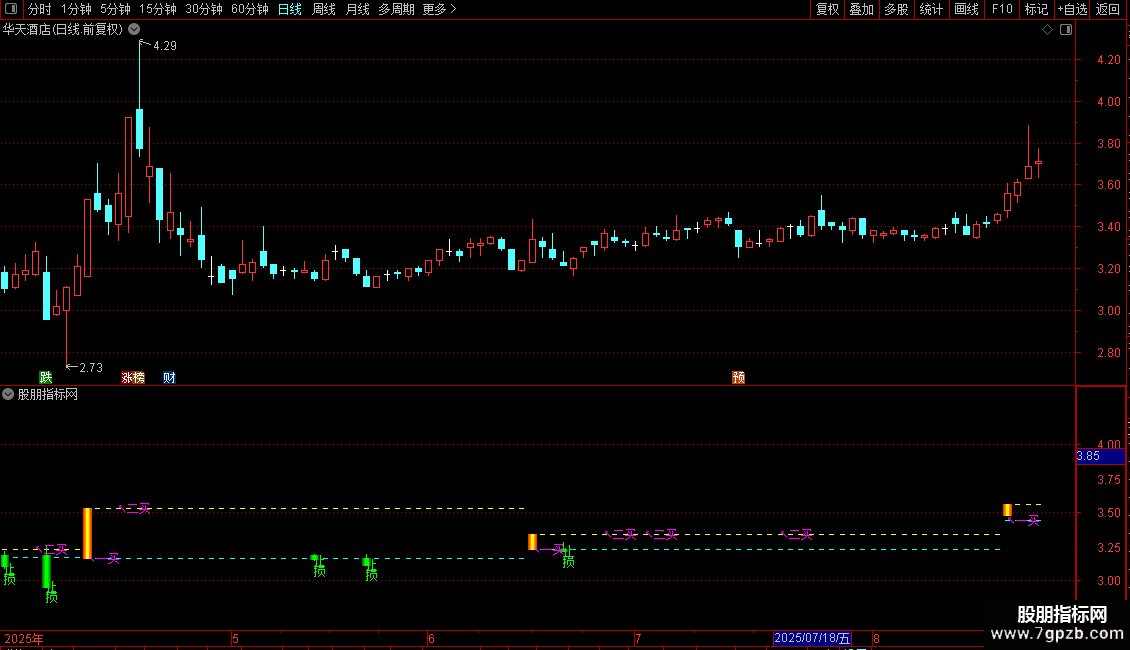Switch to 1分钟 period
Viewport: 1130px width, 650px height.
coord(76,9)
